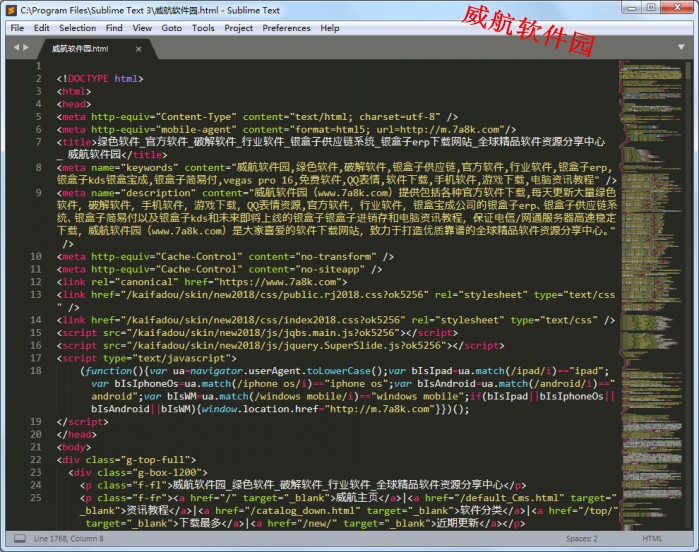This screenshot has width=699, height=552.
Task: Change indentation via Spaces: 2
Action: click(x=582, y=539)
